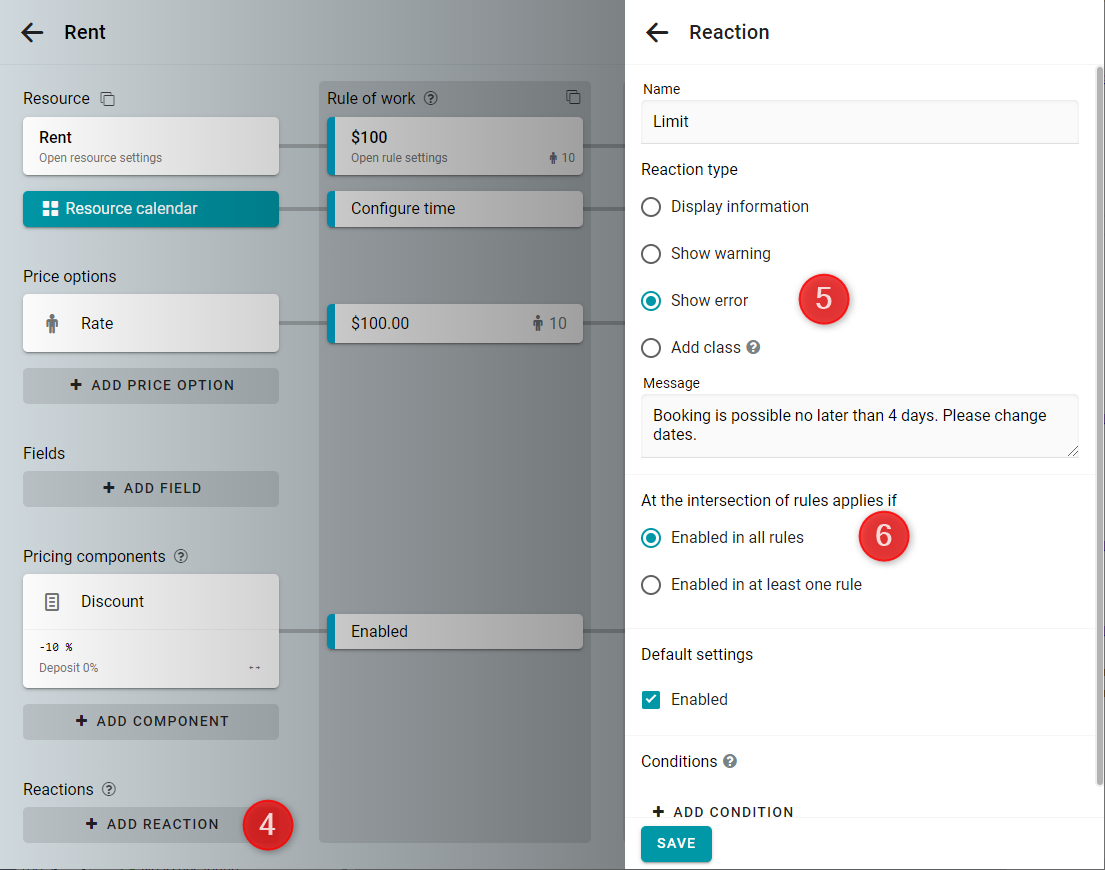Click the back arrow next to Rent
Viewport: 1105px width, 870px height.
pyautogui.click(x=32, y=32)
